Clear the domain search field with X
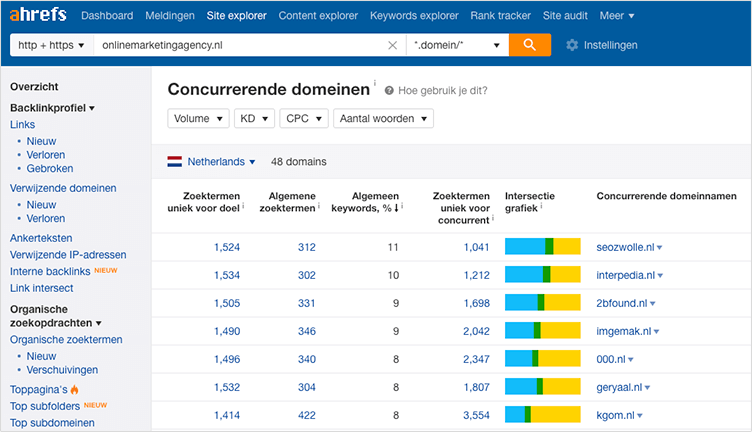The height and width of the screenshot is (432, 752). (392, 45)
